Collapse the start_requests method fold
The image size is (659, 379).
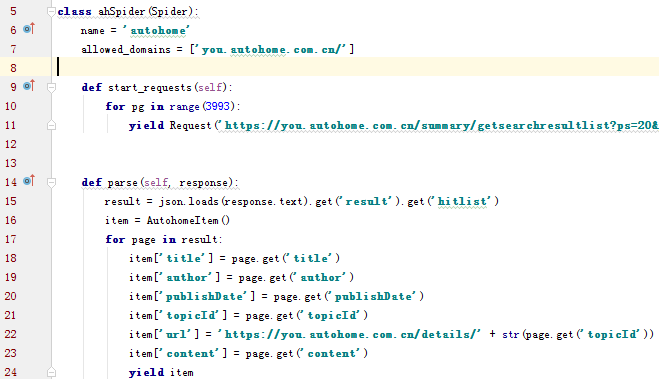point(51,88)
